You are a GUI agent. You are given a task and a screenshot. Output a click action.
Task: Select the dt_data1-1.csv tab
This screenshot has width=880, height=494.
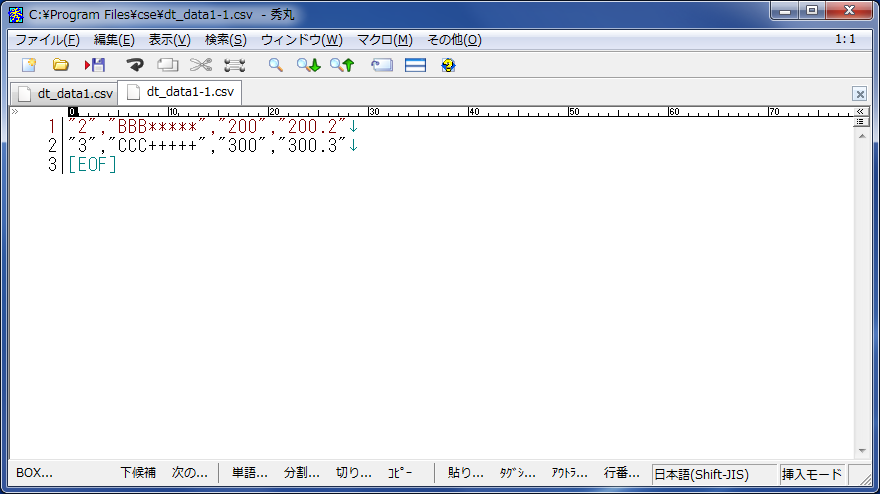pyautogui.click(x=180, y=92)
